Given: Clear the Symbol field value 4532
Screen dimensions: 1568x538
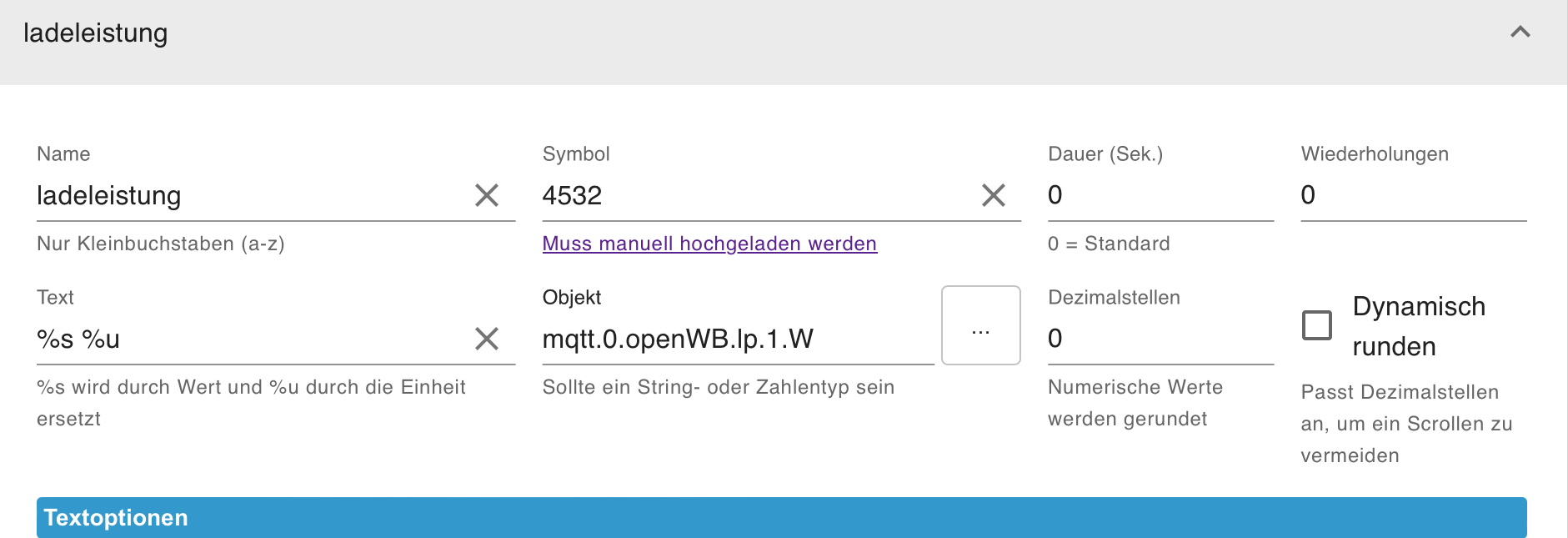Looking at the screenshot, I should pyautogui.click(x=993, y=196).
